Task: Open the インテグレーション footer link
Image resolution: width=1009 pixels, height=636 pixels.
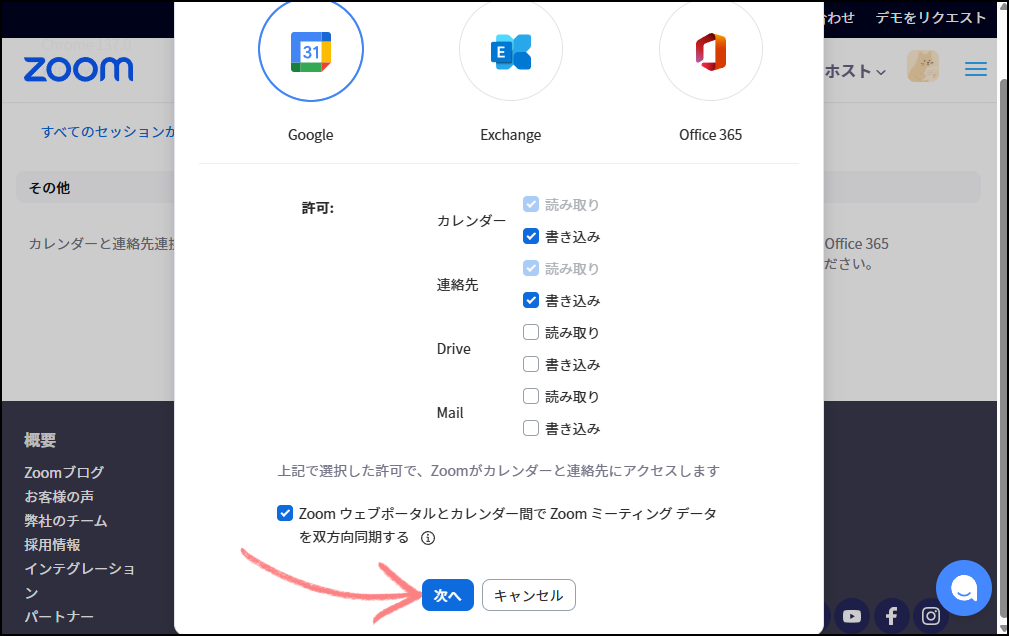Action: 79,581
